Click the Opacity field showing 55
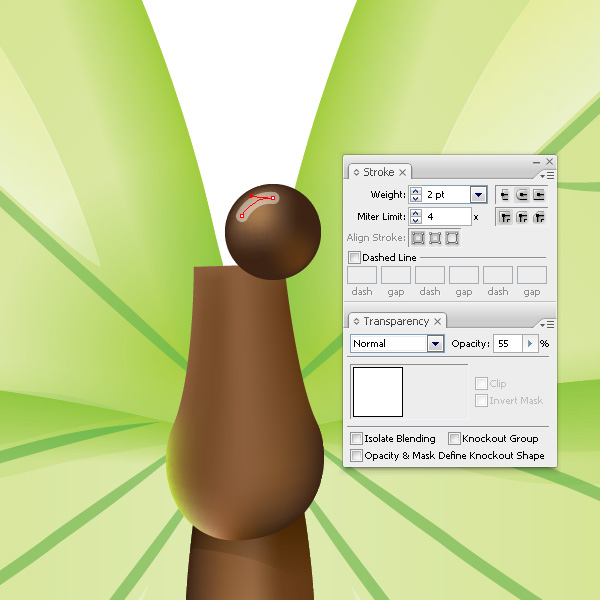The height and width of the screenshot is (600, 600). click(x=508, y=344)
